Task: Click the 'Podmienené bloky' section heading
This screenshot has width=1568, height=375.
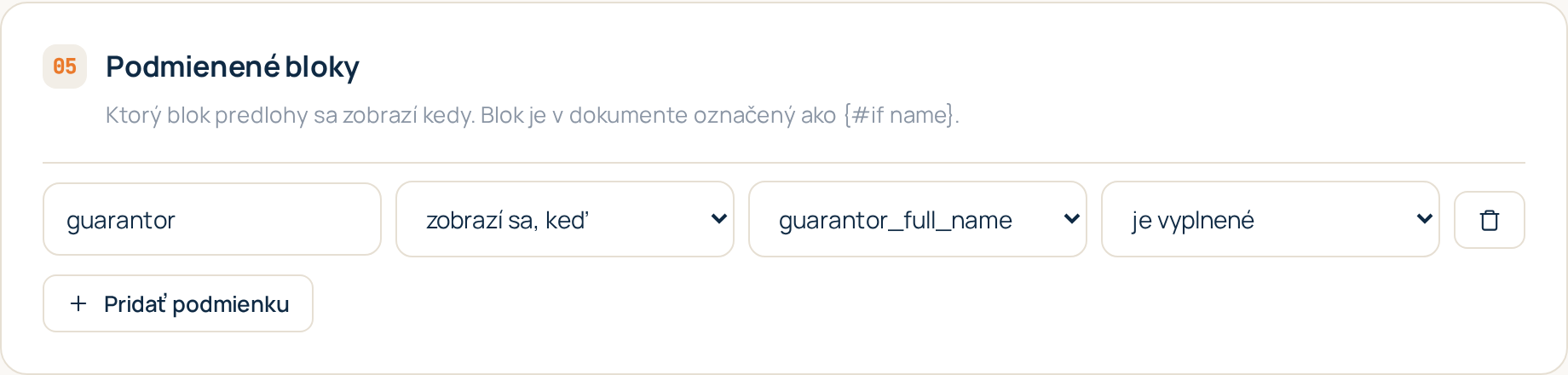Action: pyautogui.click(x=233, y=66)
